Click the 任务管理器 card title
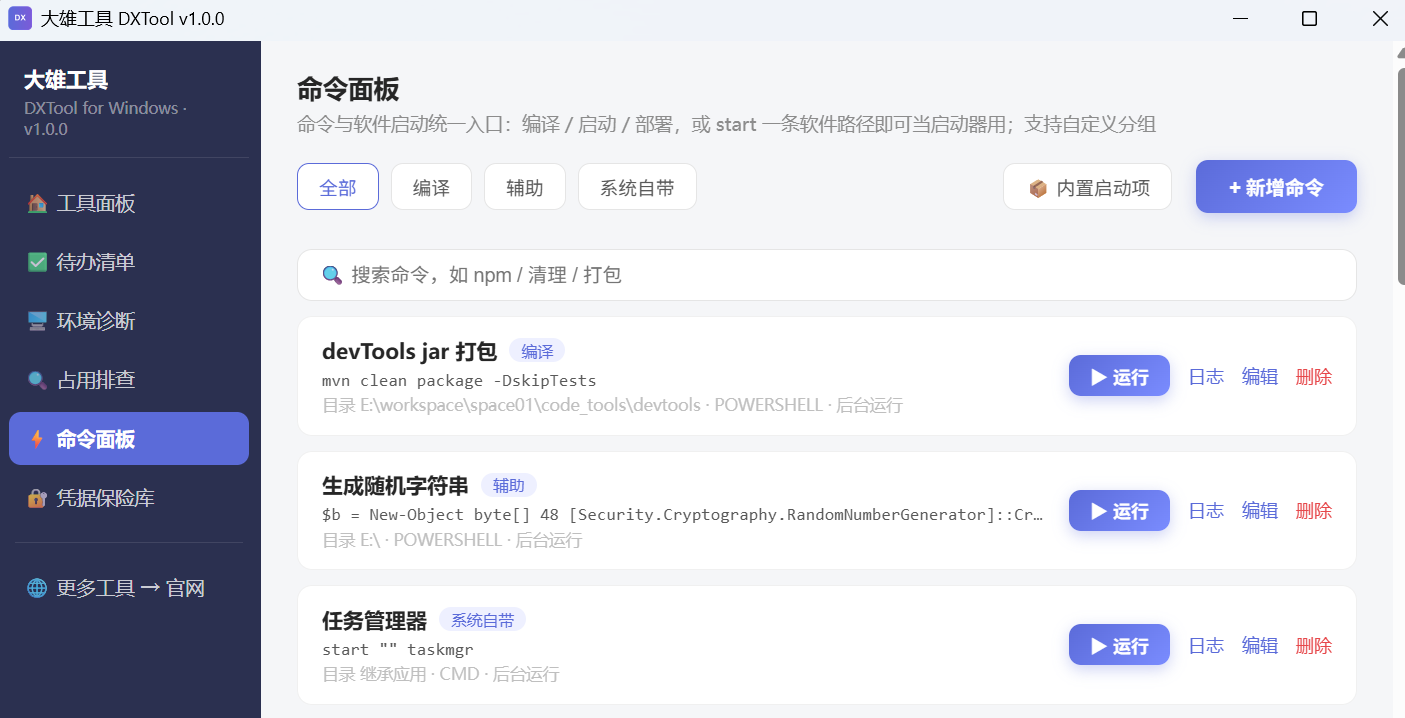Screen dimensions: 1405x718 point(374,620)
